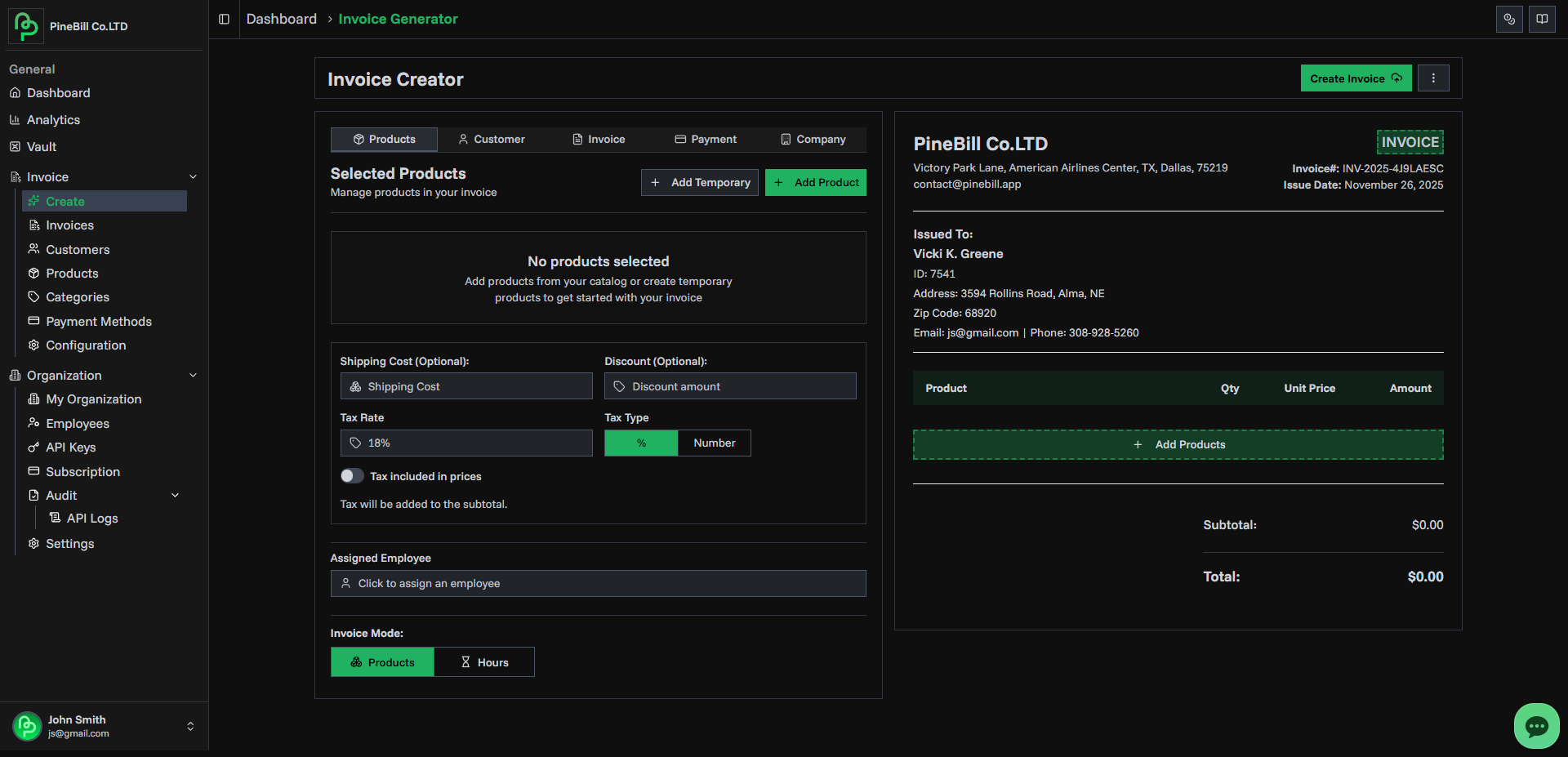
Task: Open the Analytics section in the sidebar
Action: click(x=54, y=120)
